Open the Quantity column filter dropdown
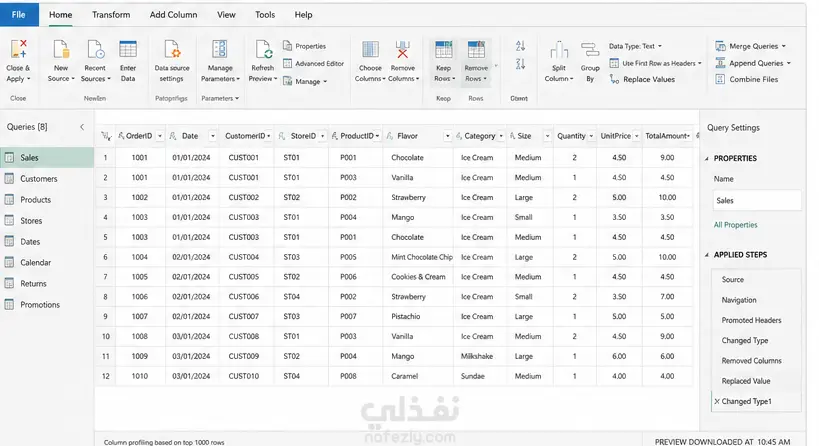The width and height of the screenshot is (819, 446). point(591,136)
